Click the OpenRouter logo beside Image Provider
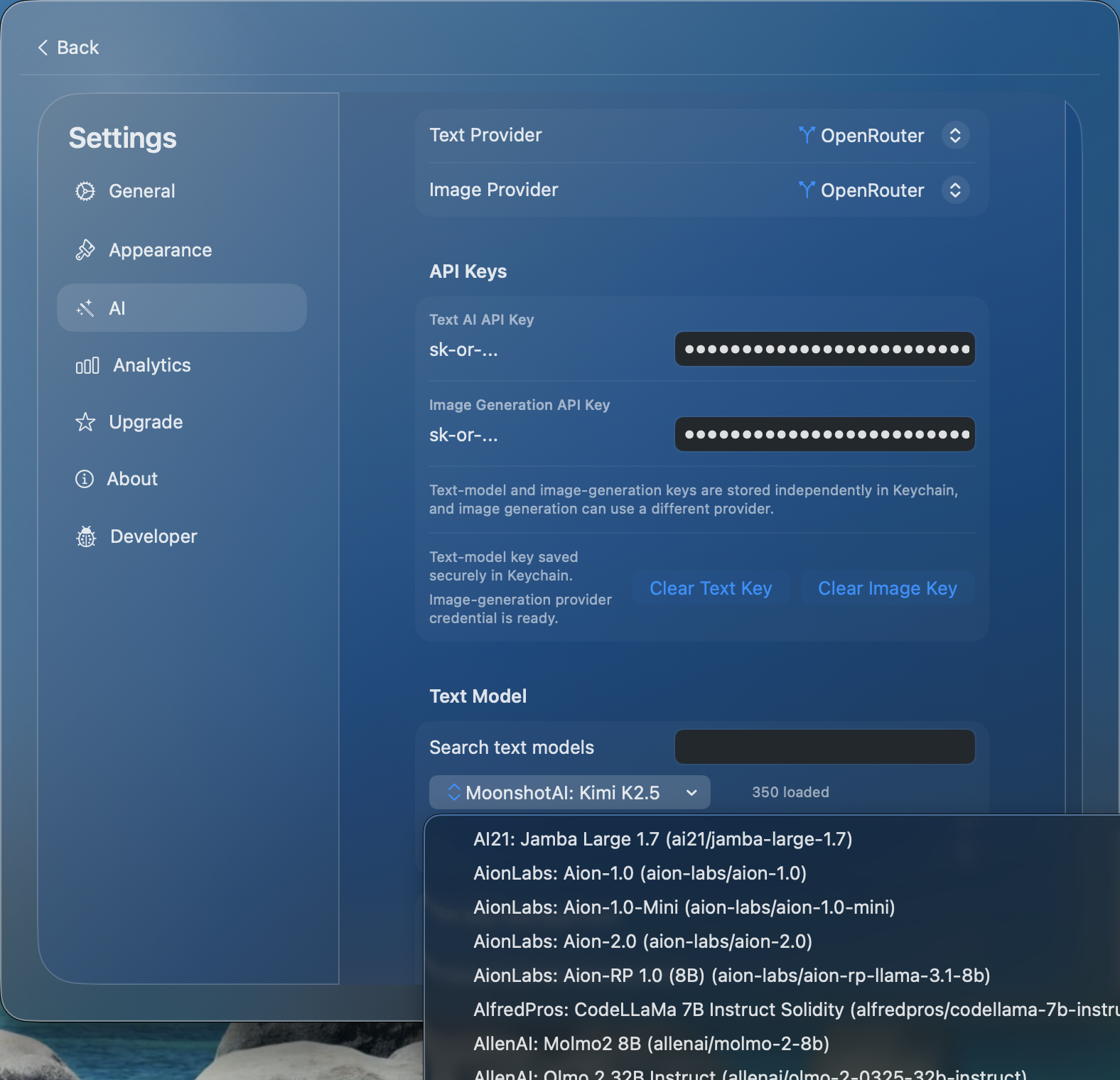The height and width of the screenshot is (1080, 1120). (807, 190)
